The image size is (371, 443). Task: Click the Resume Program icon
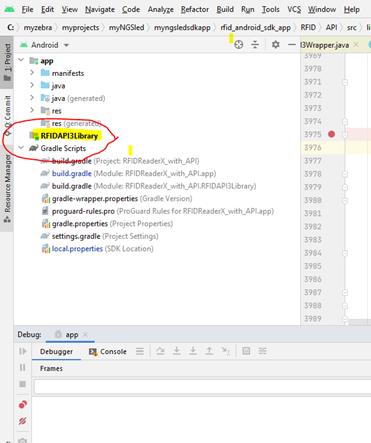[x=23, y=351]
